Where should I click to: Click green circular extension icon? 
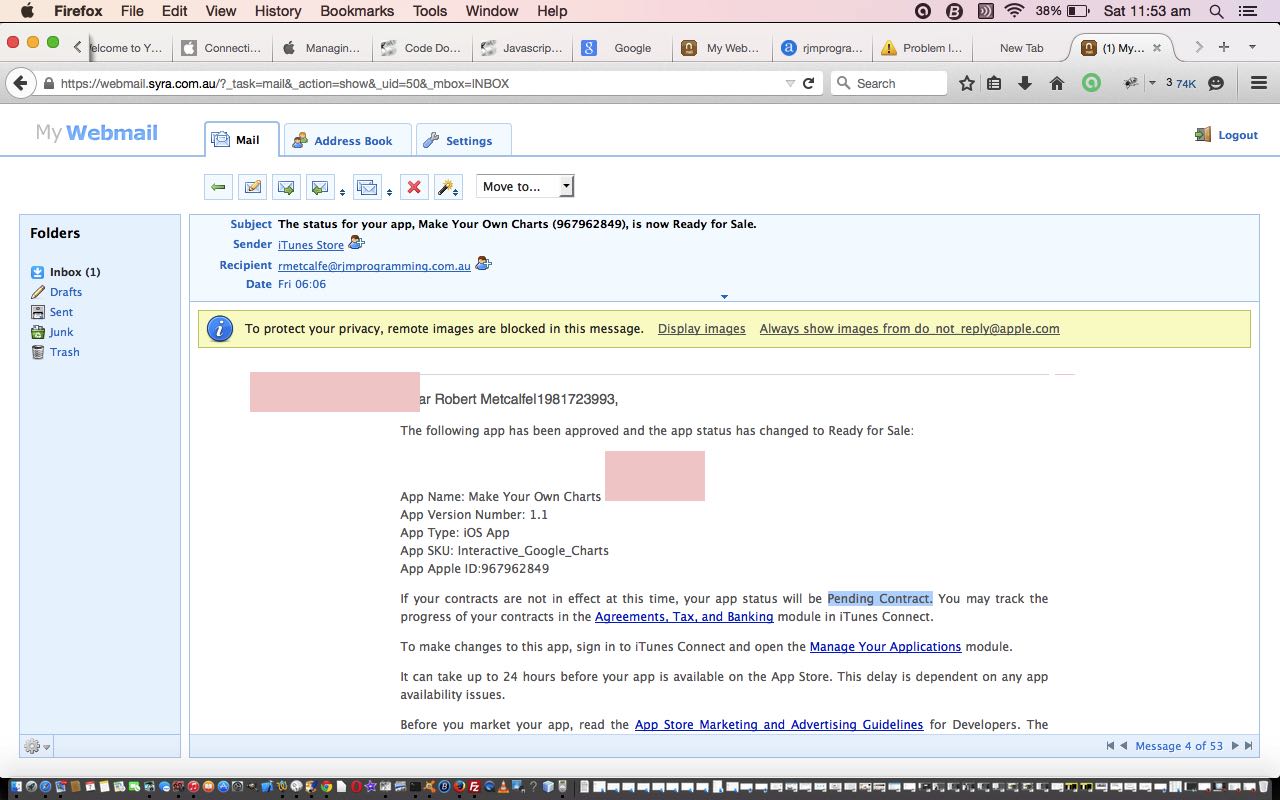pos(1091,84)
